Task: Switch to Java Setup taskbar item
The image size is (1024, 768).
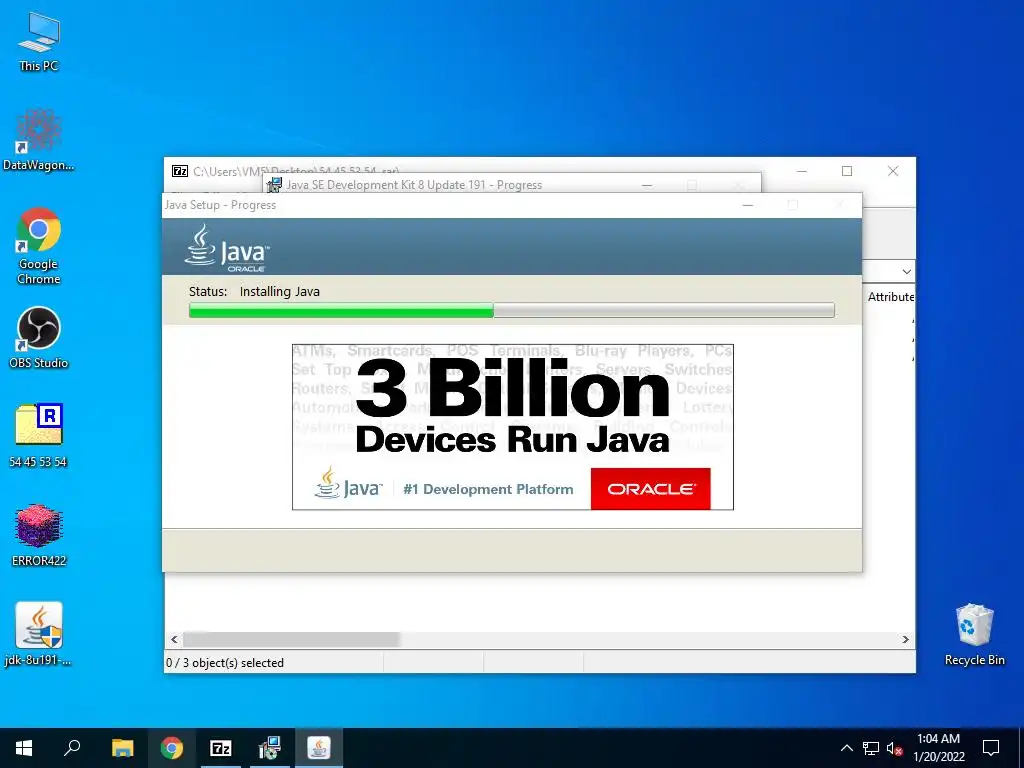Action: pos(319,748)
